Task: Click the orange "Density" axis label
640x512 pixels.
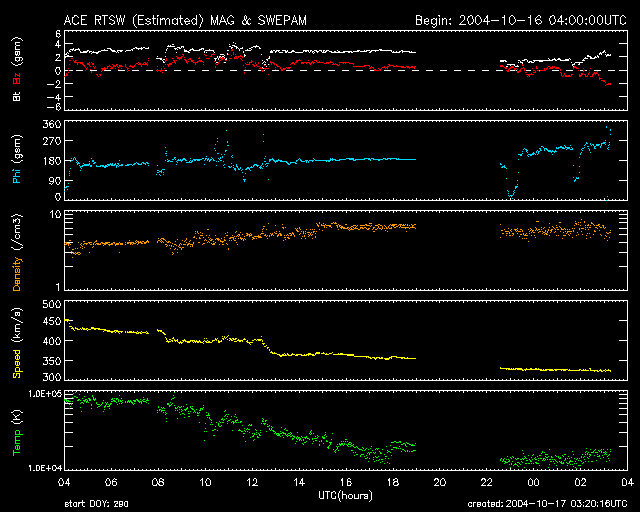Action: pos(17,273)
